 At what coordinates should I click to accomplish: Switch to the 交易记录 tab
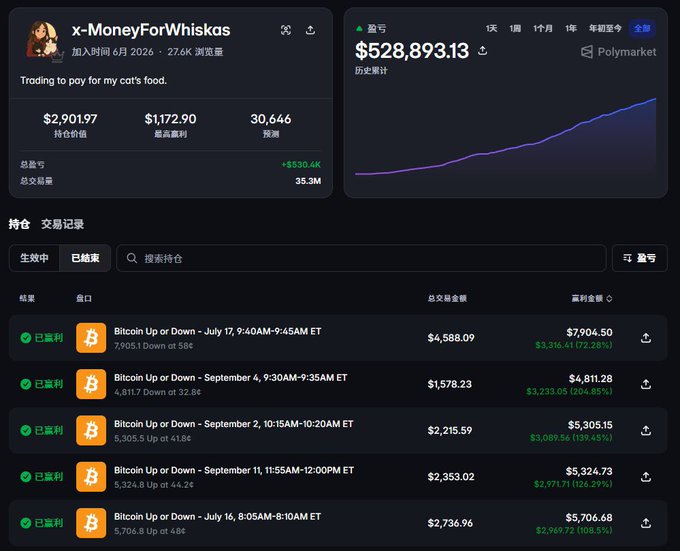point(62,224)
